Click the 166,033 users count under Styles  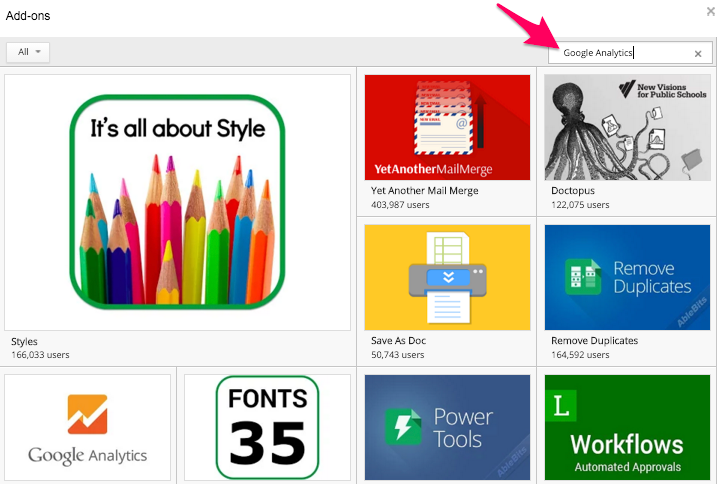[x=41, y=354]
